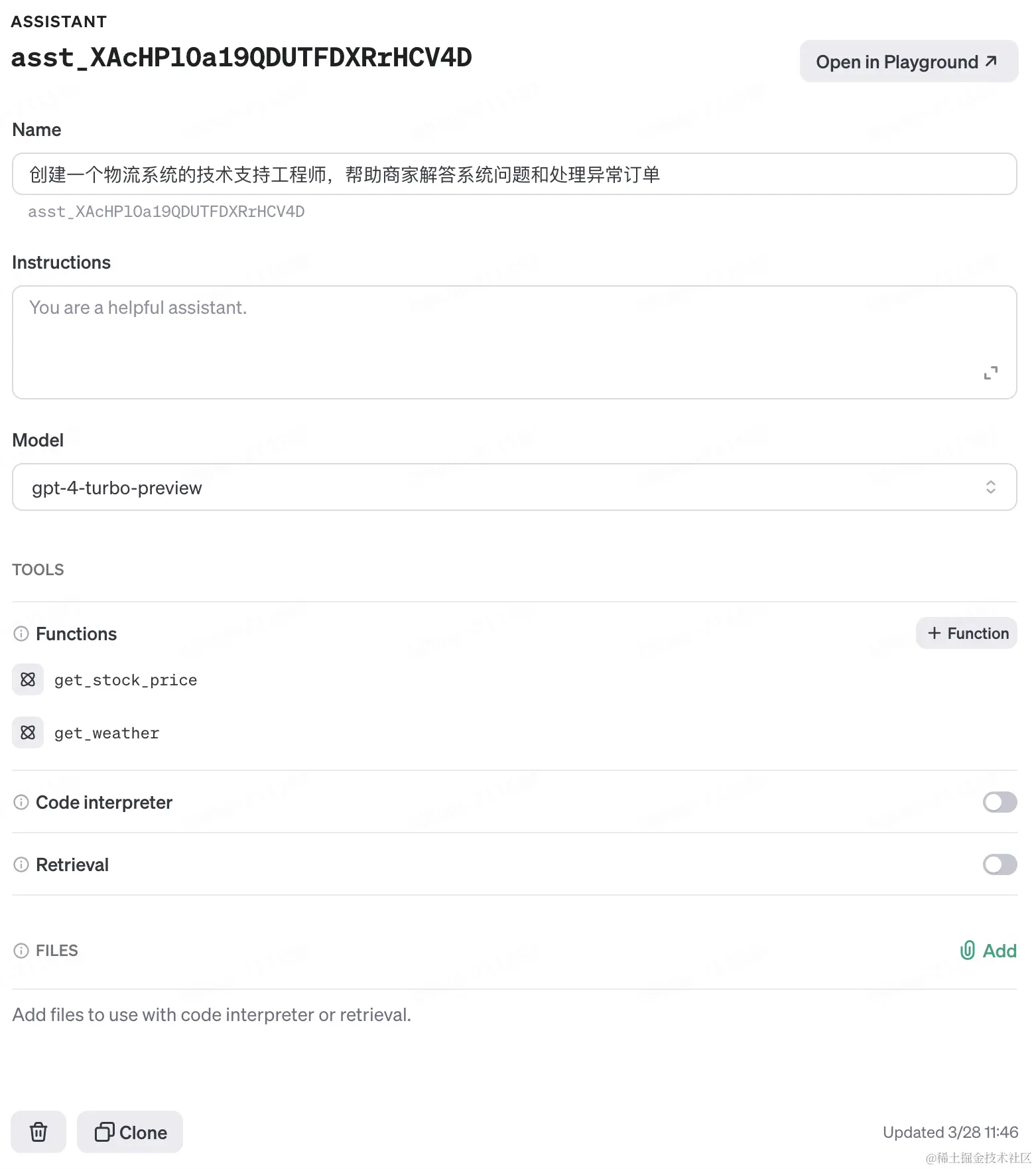
Task: Click the paperclip Add files icon
Action: coord(968,951)
